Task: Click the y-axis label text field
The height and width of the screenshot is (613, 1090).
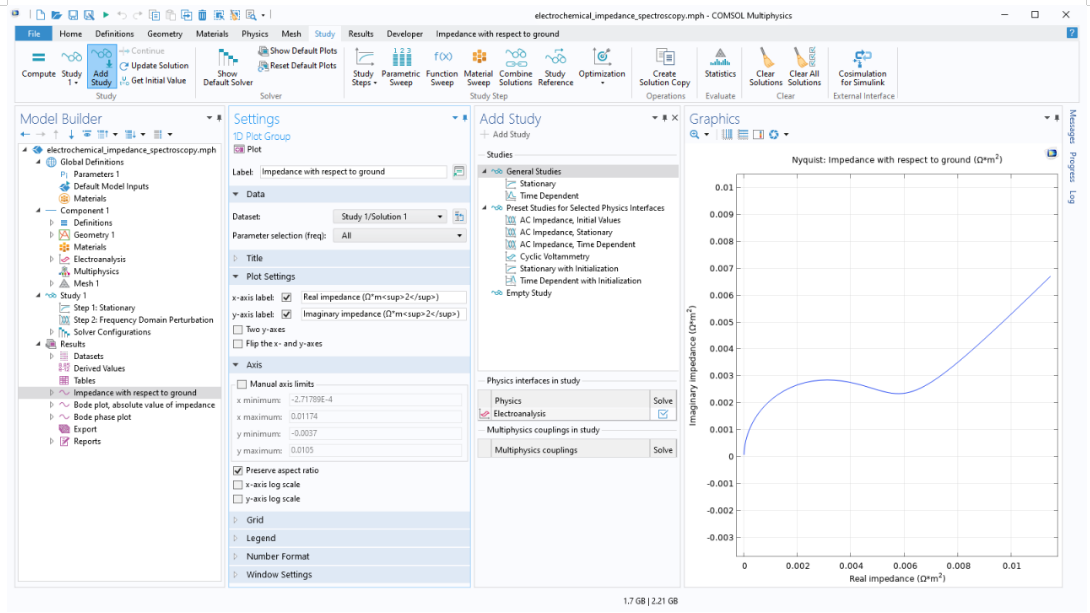Action: point(383,314)
